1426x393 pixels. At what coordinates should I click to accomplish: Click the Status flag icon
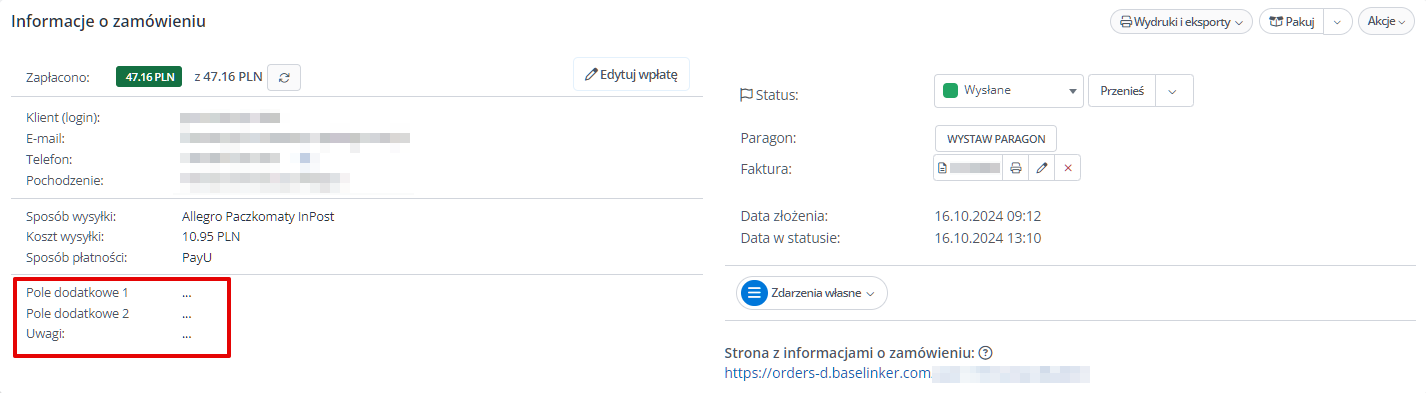pyautogui.click(x=745, y=95)
